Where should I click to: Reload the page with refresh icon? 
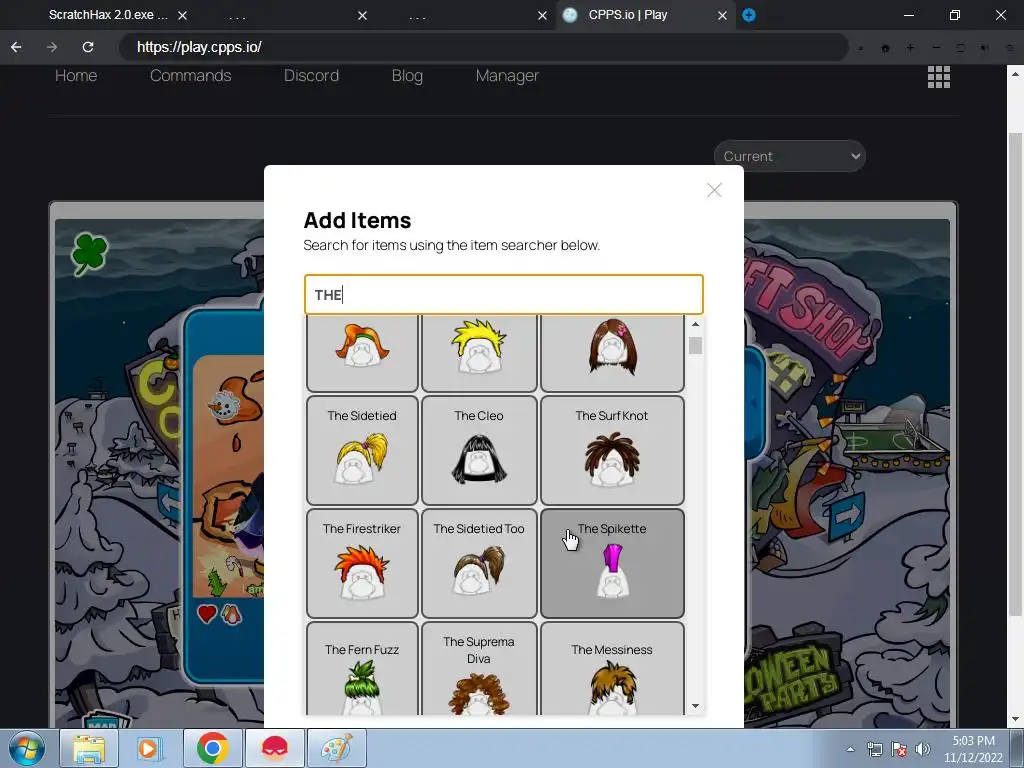(88, 47)
